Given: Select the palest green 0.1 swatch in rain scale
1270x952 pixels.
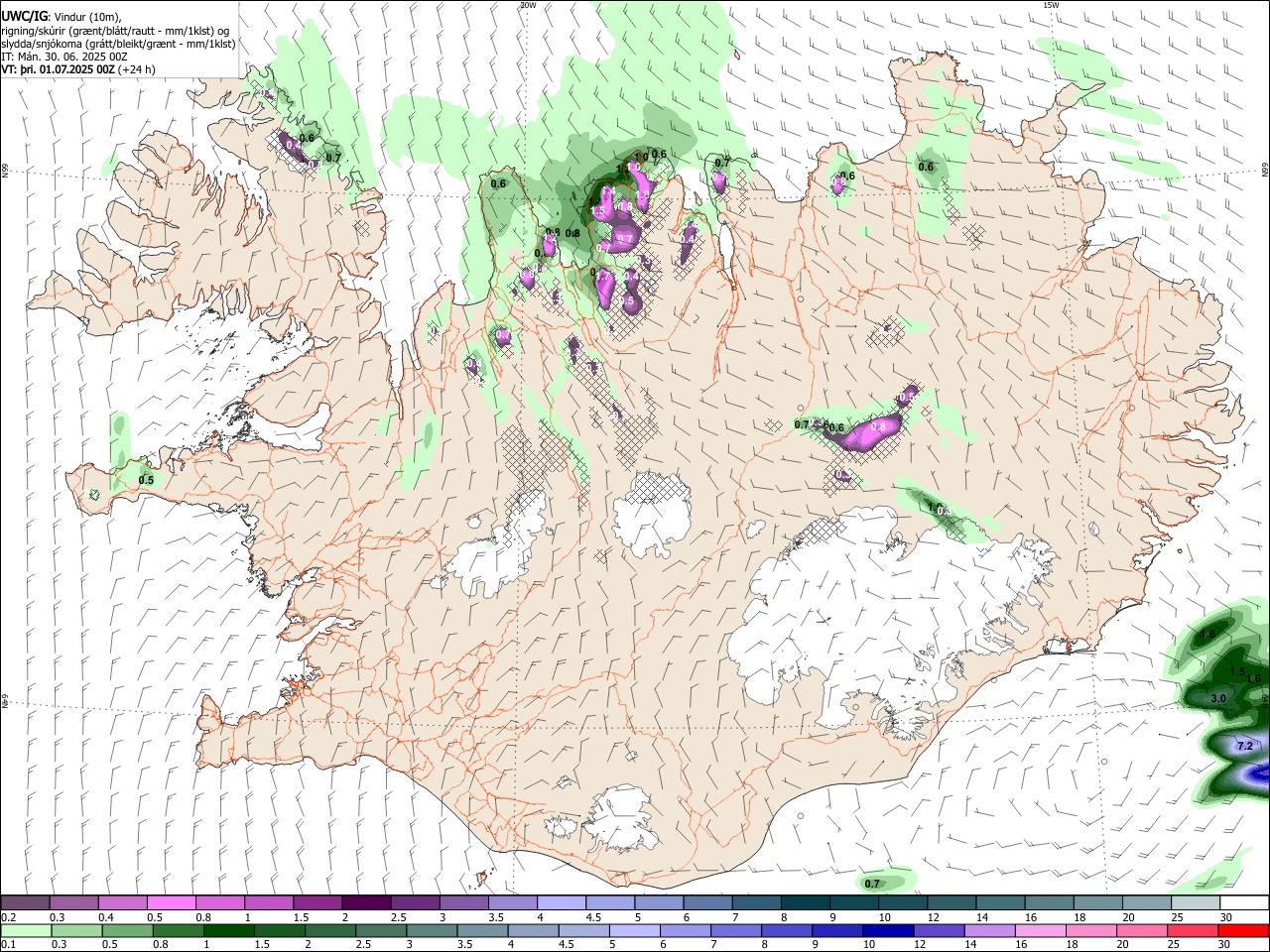Looking at the screenshot, I should click(x=25, y=931).
